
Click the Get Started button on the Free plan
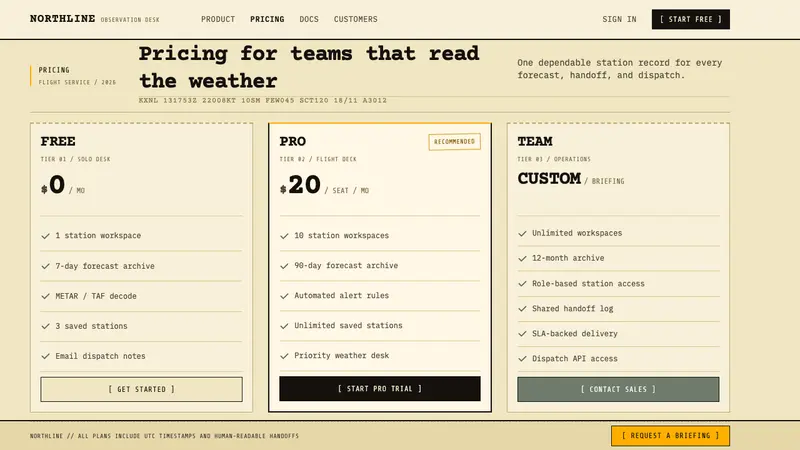pos(141,389)
